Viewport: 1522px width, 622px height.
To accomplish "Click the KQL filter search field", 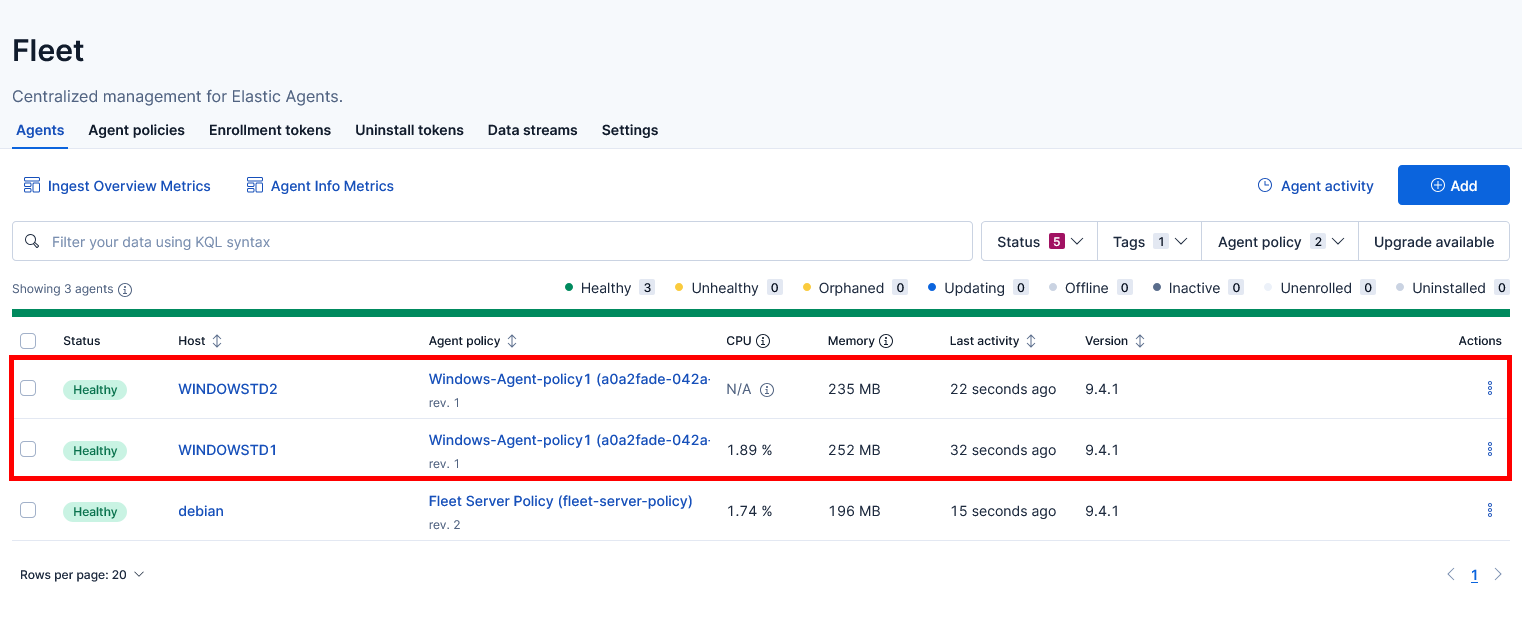I will [x=492, y=241].
